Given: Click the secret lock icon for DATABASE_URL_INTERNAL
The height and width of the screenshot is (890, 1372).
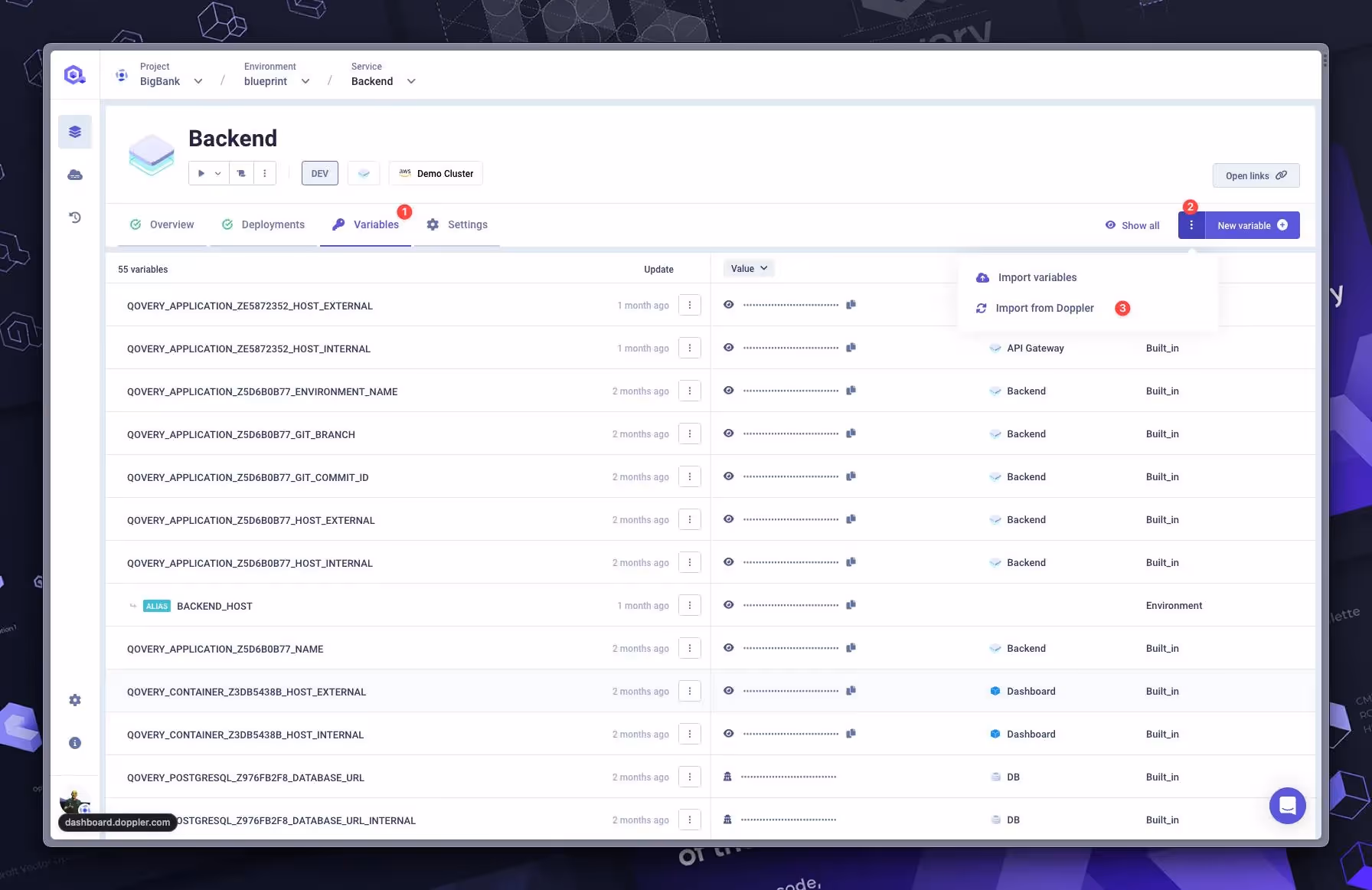Looking at the screenshot, I should [727, 820].
